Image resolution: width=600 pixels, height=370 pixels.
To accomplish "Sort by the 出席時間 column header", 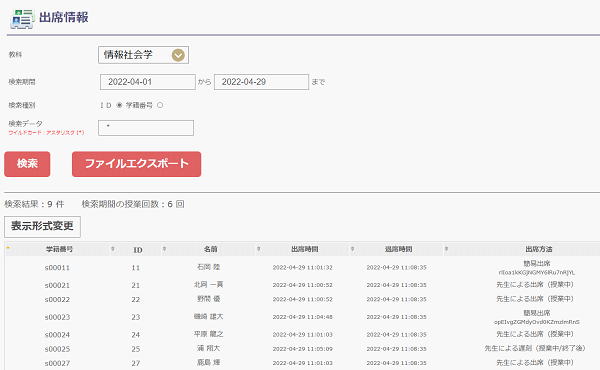I will coord(305,249).
